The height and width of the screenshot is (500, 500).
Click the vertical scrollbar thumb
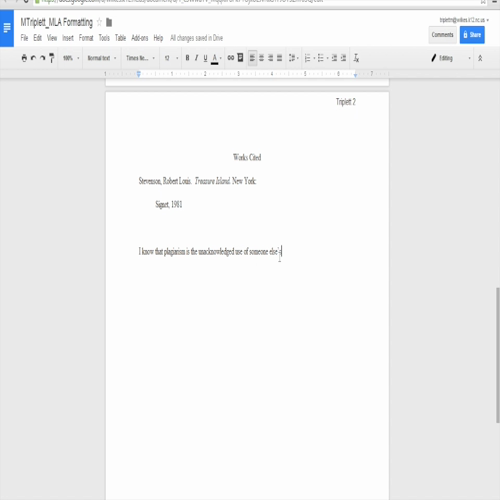498,355
